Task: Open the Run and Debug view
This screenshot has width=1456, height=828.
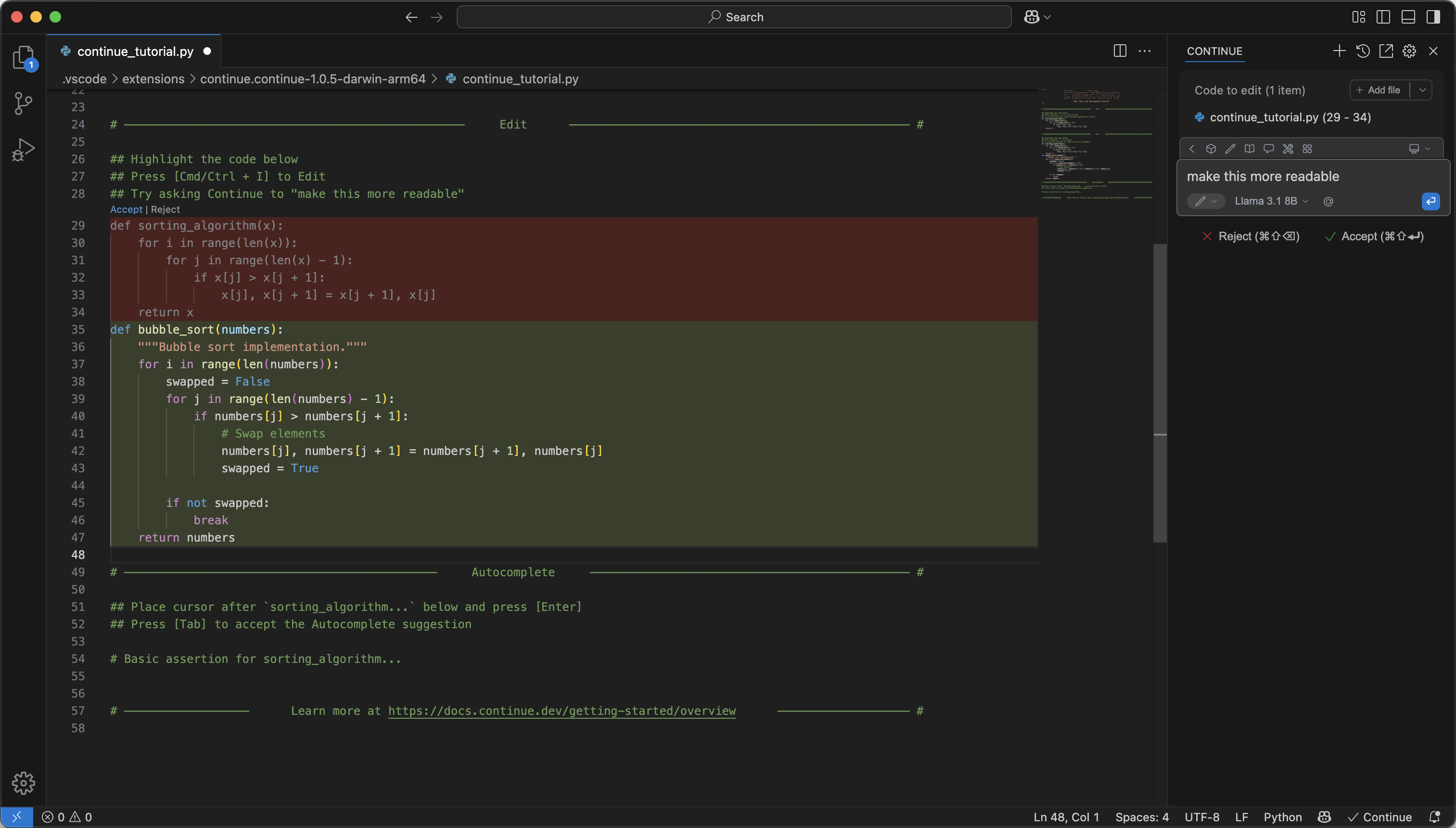Action: click(x=23, y=149)
